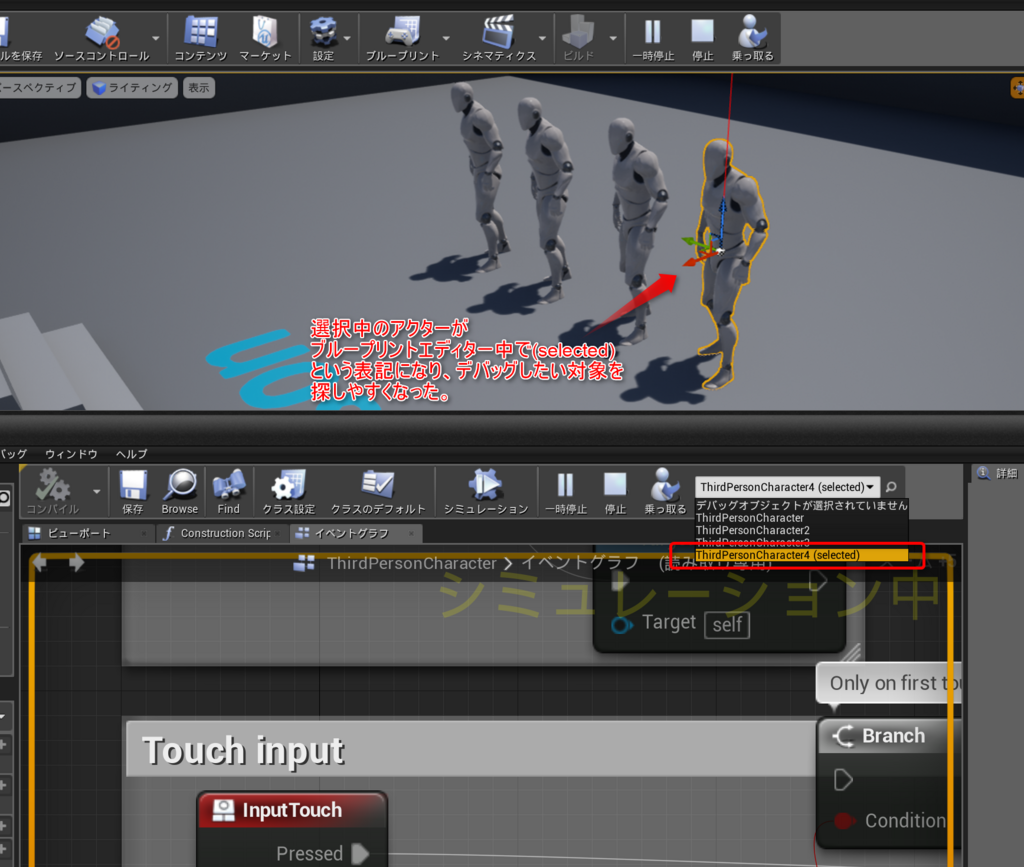Open the マーケット (Marketplace)

coord(264,30)
